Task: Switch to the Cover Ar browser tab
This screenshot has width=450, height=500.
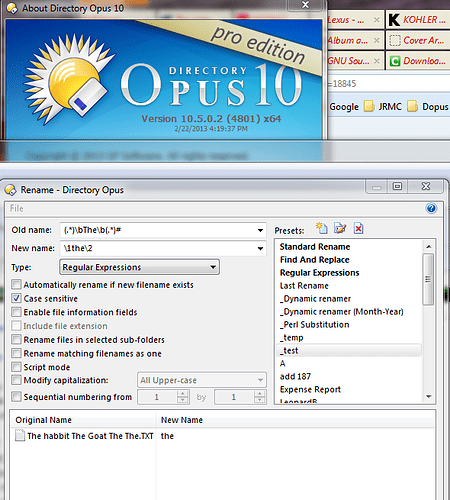Action: (418, 41)
